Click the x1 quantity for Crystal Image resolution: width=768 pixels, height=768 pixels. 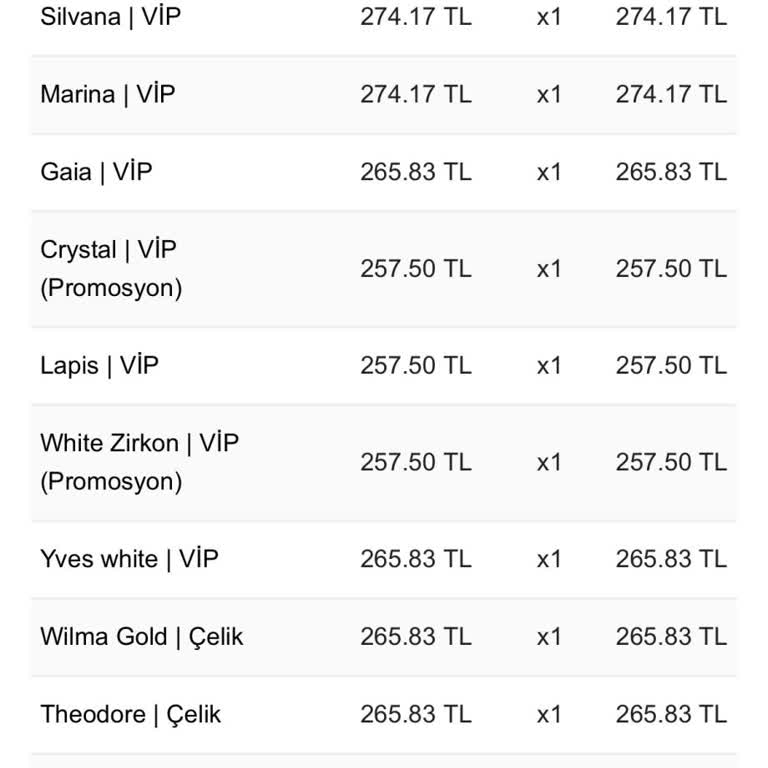coord(549,269)
